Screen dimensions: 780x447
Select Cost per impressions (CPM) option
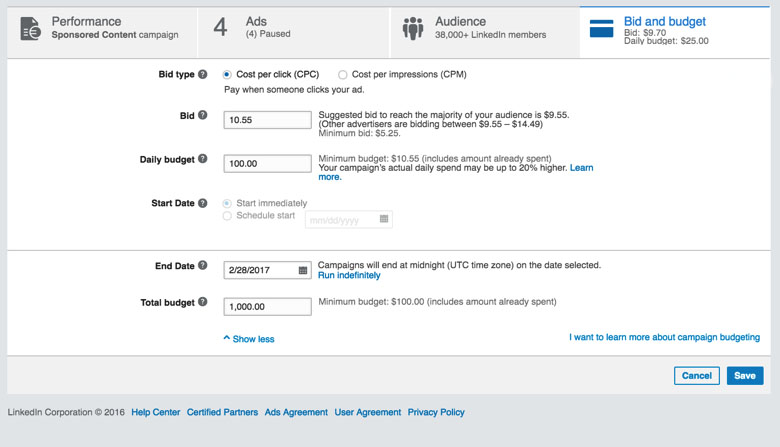[343, 75]
